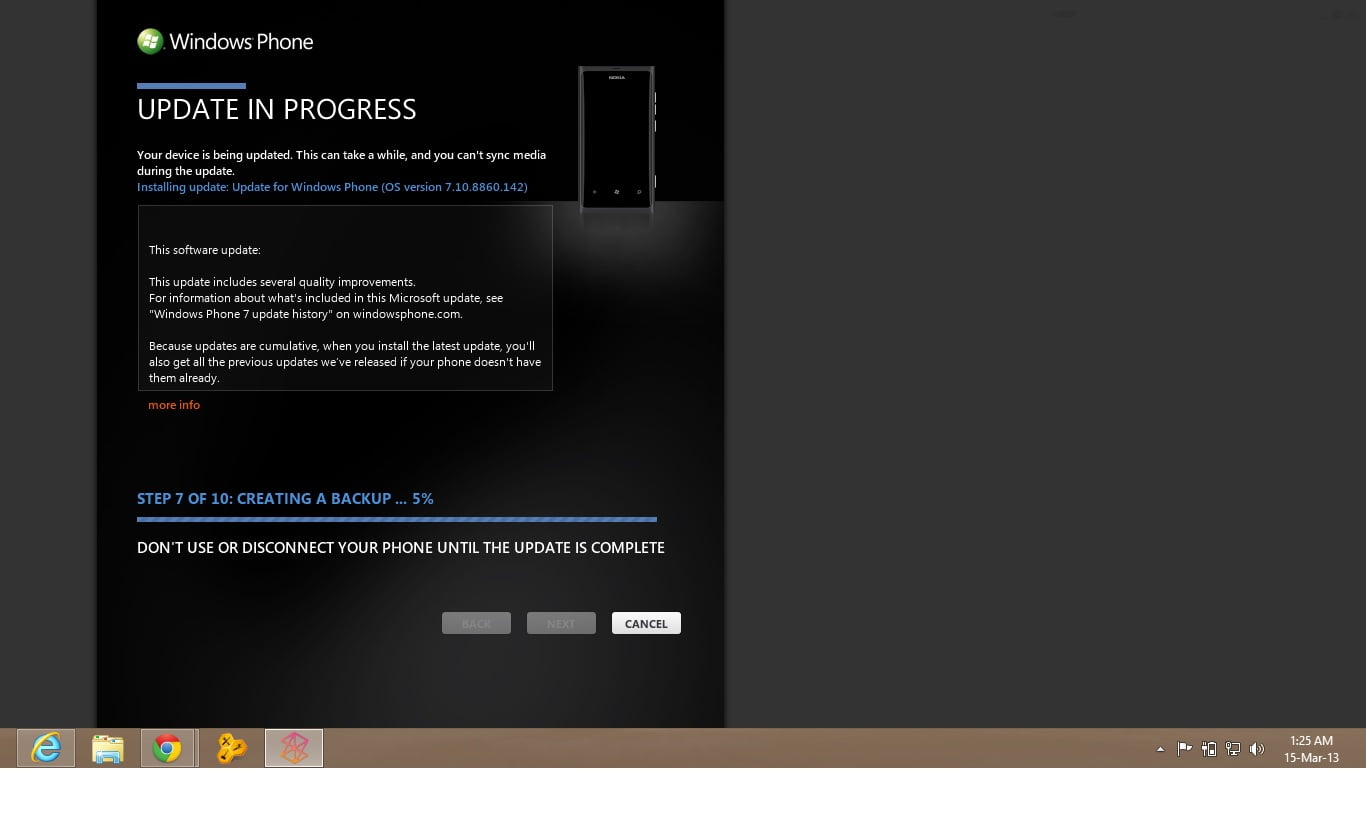Click the update progress bar
The width and height of the screenshot is (1366, 836).
[397, 519]
